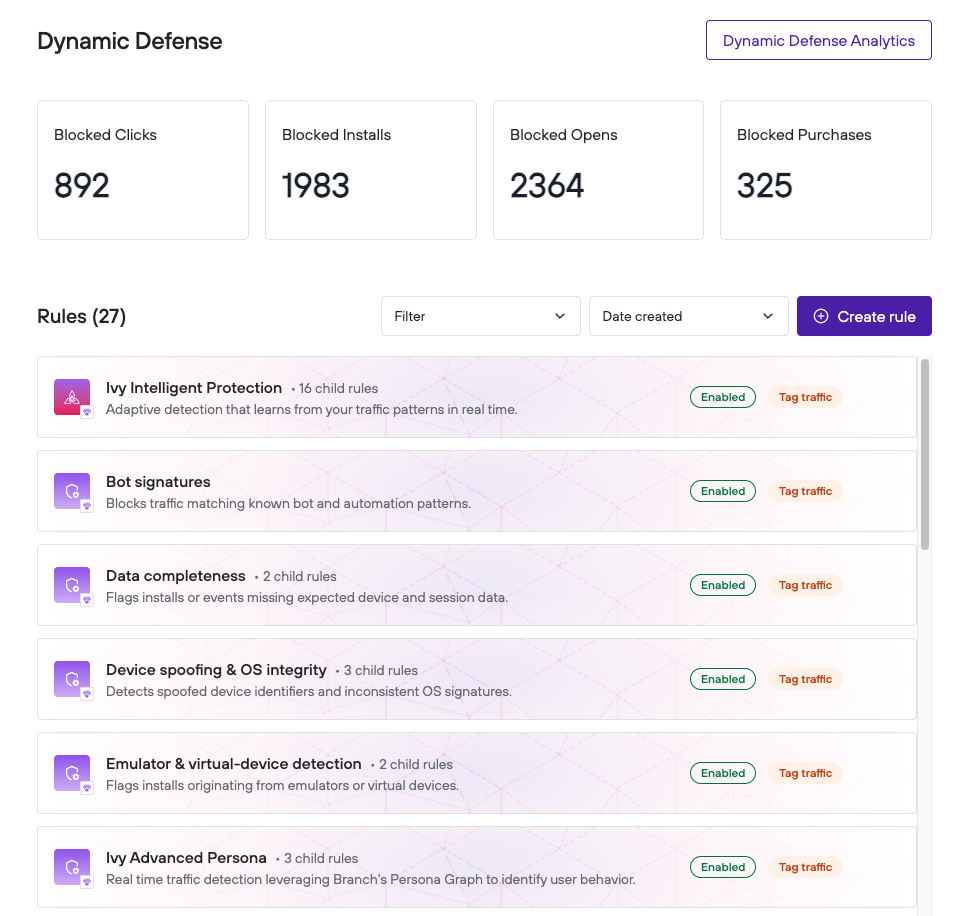The height and width of the screenshot is (916, 963).
Task: Select the Blocked Purchases card
Action: (x=825, y=170)
